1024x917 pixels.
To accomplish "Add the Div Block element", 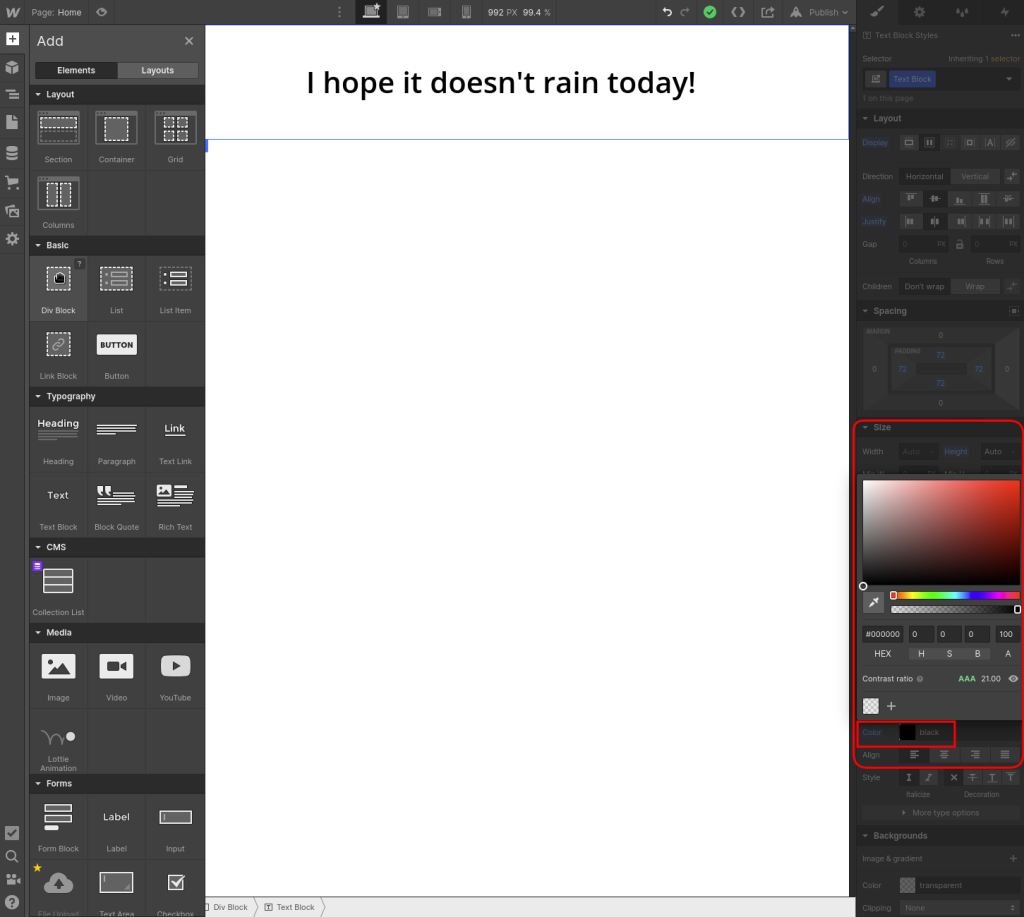I will [58, 288].
